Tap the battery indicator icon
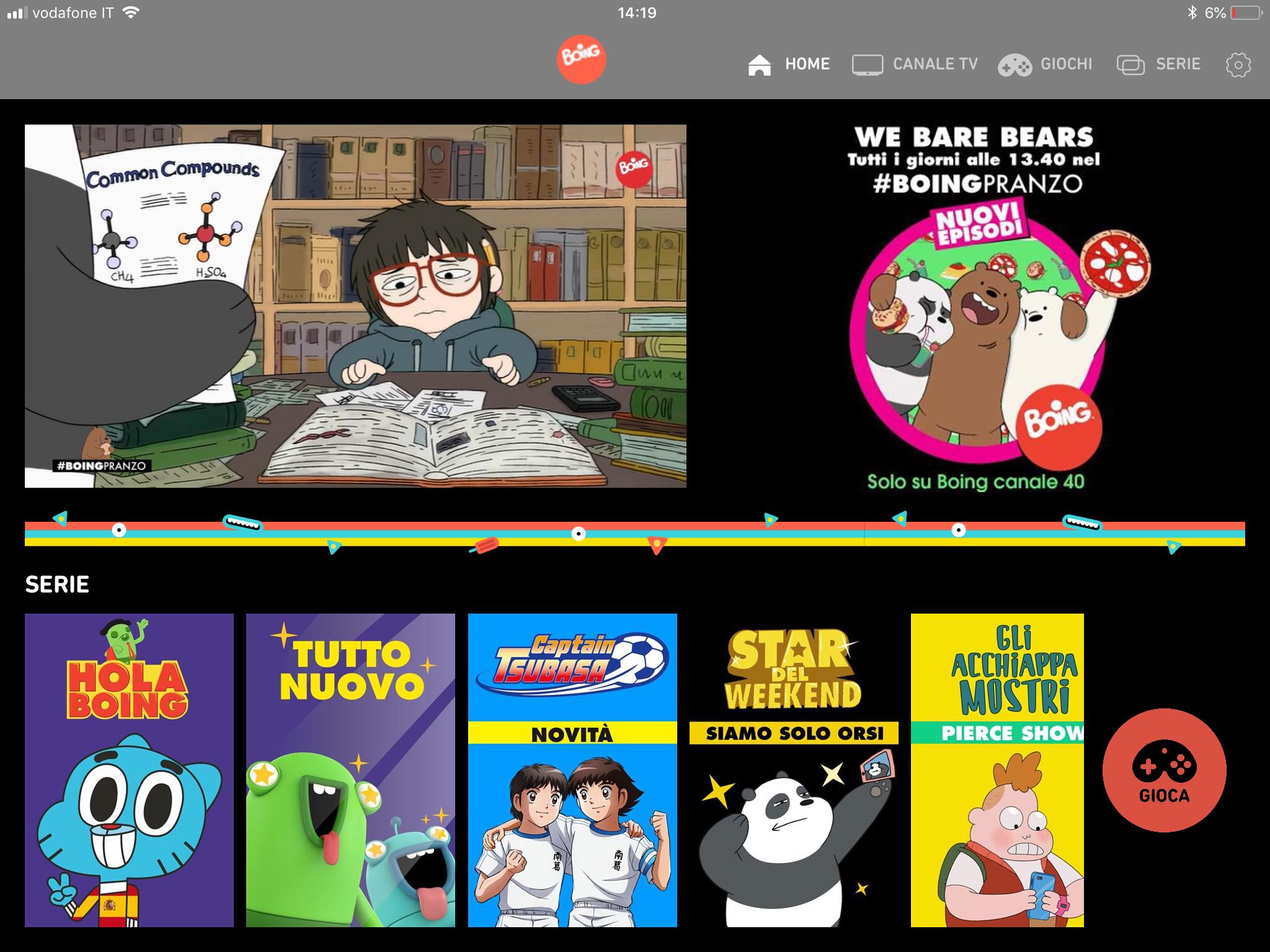Screen dimensions: 1270x952 pos(1246,13)
